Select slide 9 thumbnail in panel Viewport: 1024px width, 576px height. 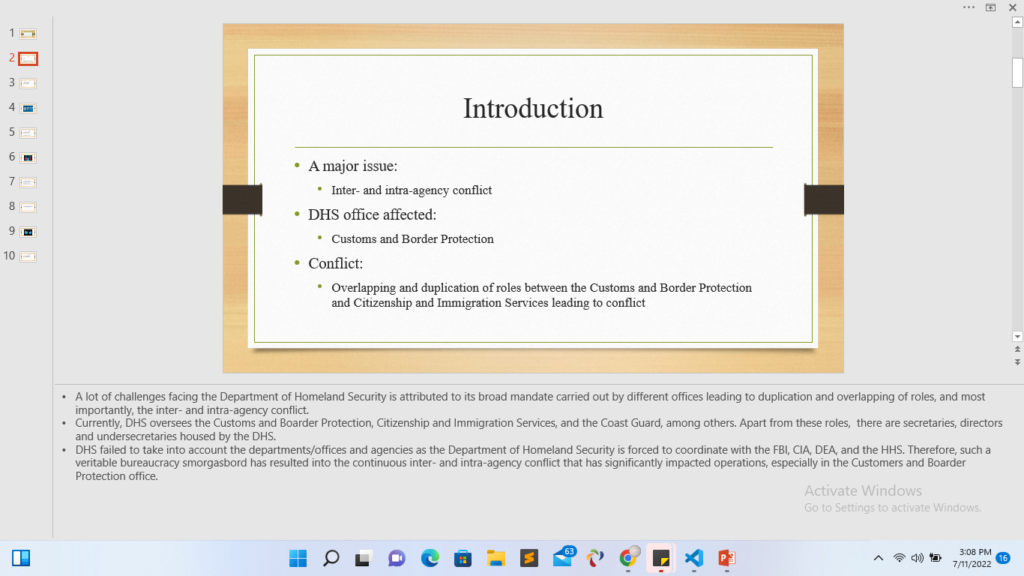point(28,231)
